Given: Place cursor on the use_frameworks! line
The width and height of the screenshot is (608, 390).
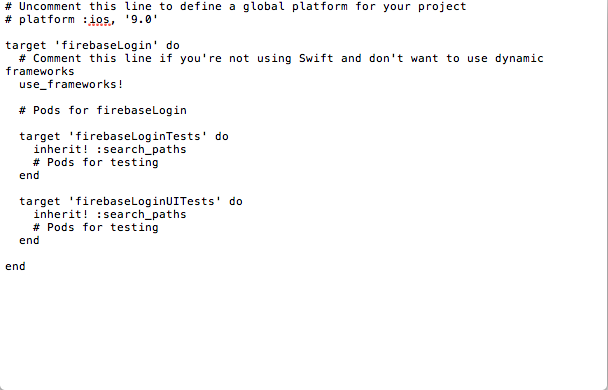Looking at the screenshot, I should (71, 85).
